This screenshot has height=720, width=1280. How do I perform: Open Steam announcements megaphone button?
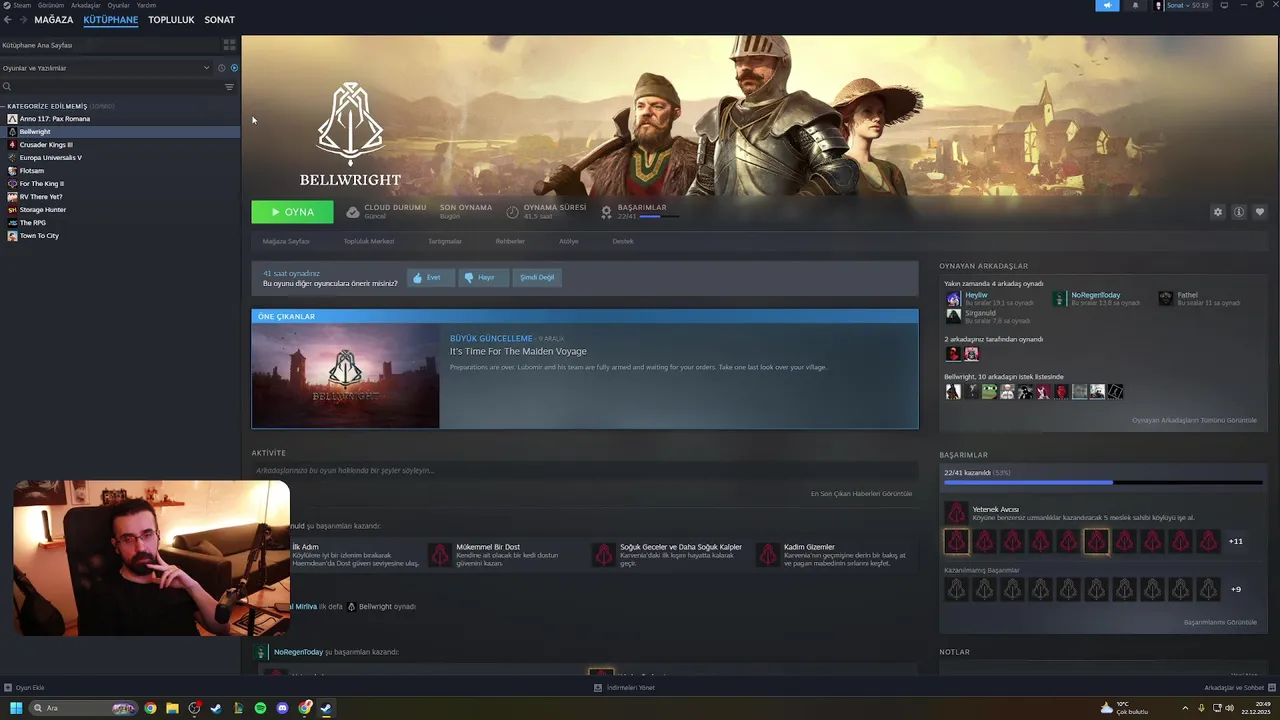[x=1106, y=5]
